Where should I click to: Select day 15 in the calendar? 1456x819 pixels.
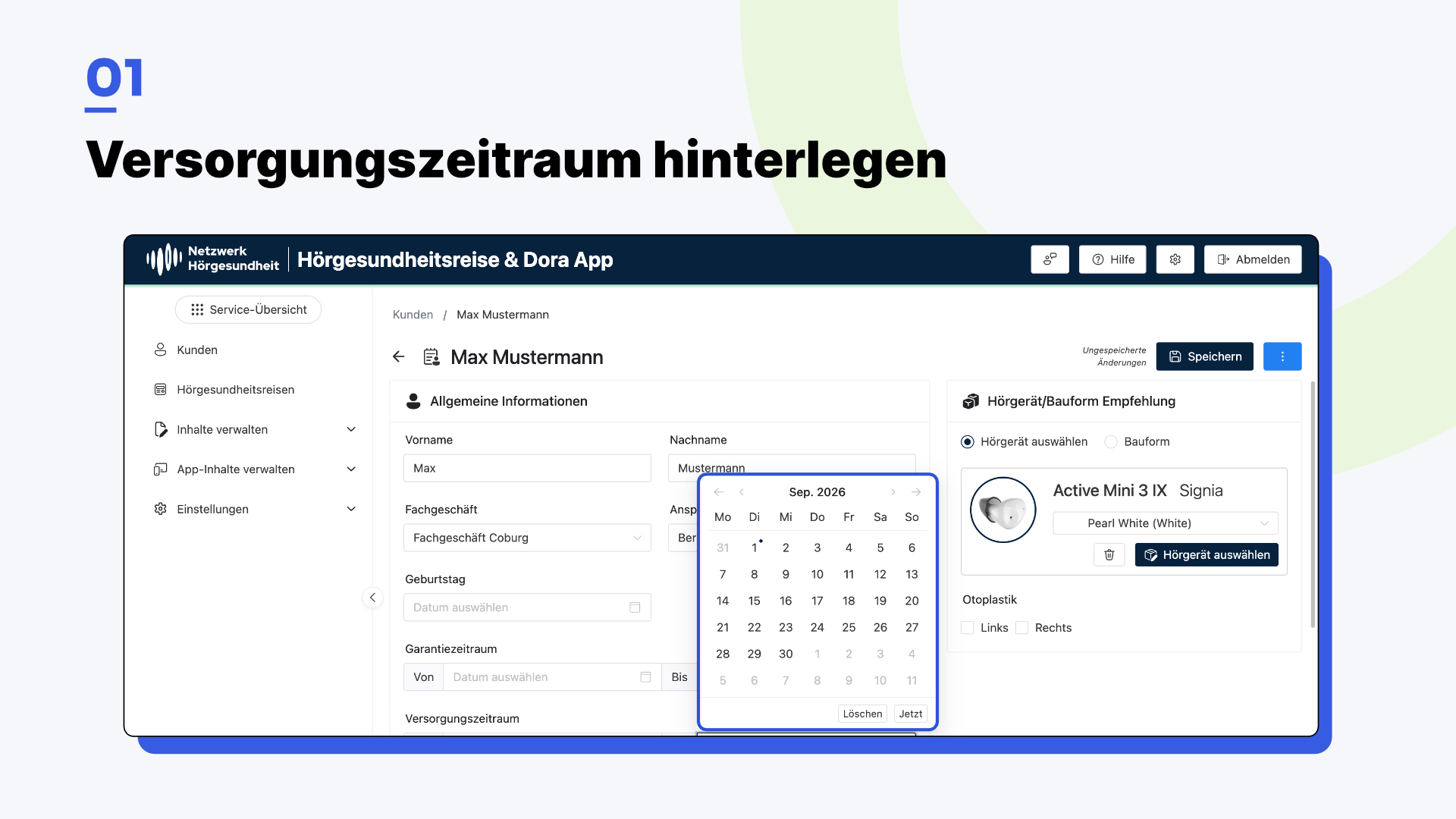(754, 601)
